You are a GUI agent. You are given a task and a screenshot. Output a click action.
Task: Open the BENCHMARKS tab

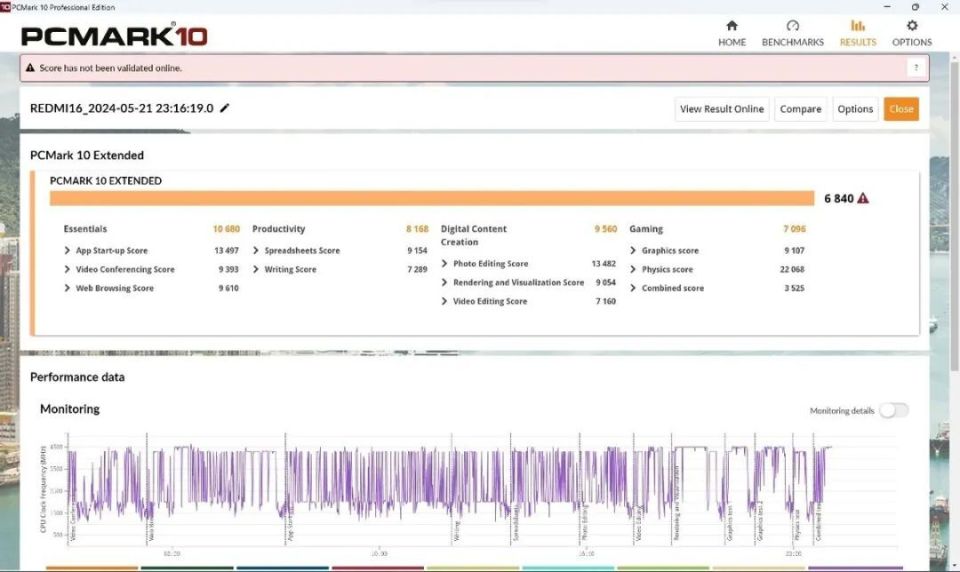pos(792,33)
